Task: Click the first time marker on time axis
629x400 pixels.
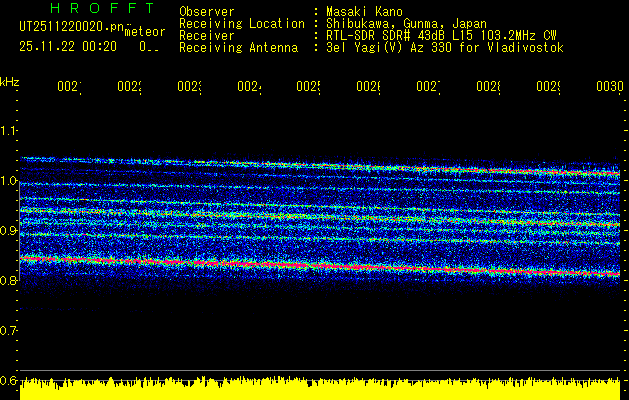Action: coord(68,88)
